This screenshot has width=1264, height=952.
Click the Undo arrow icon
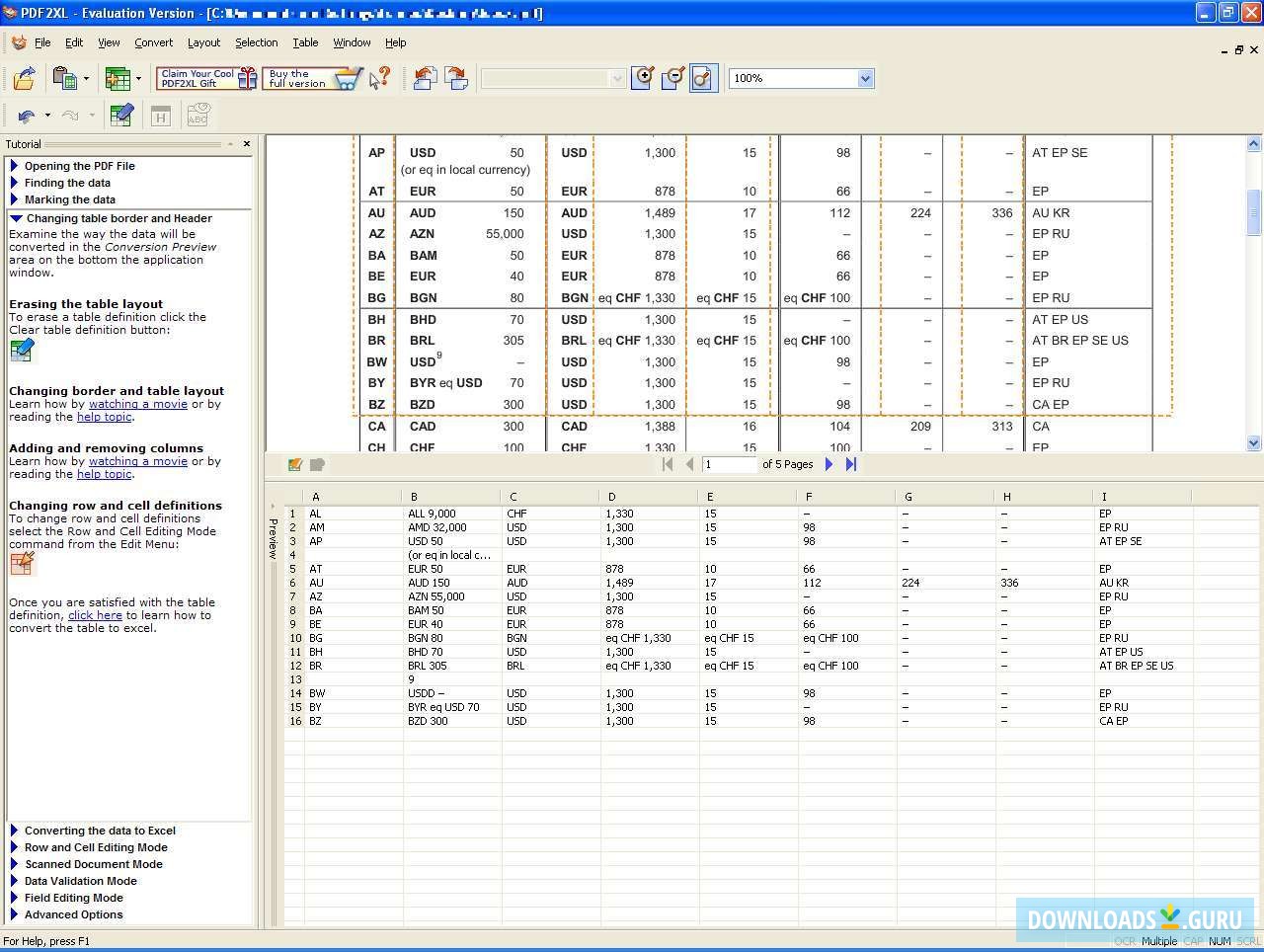[x=25, y=115]
